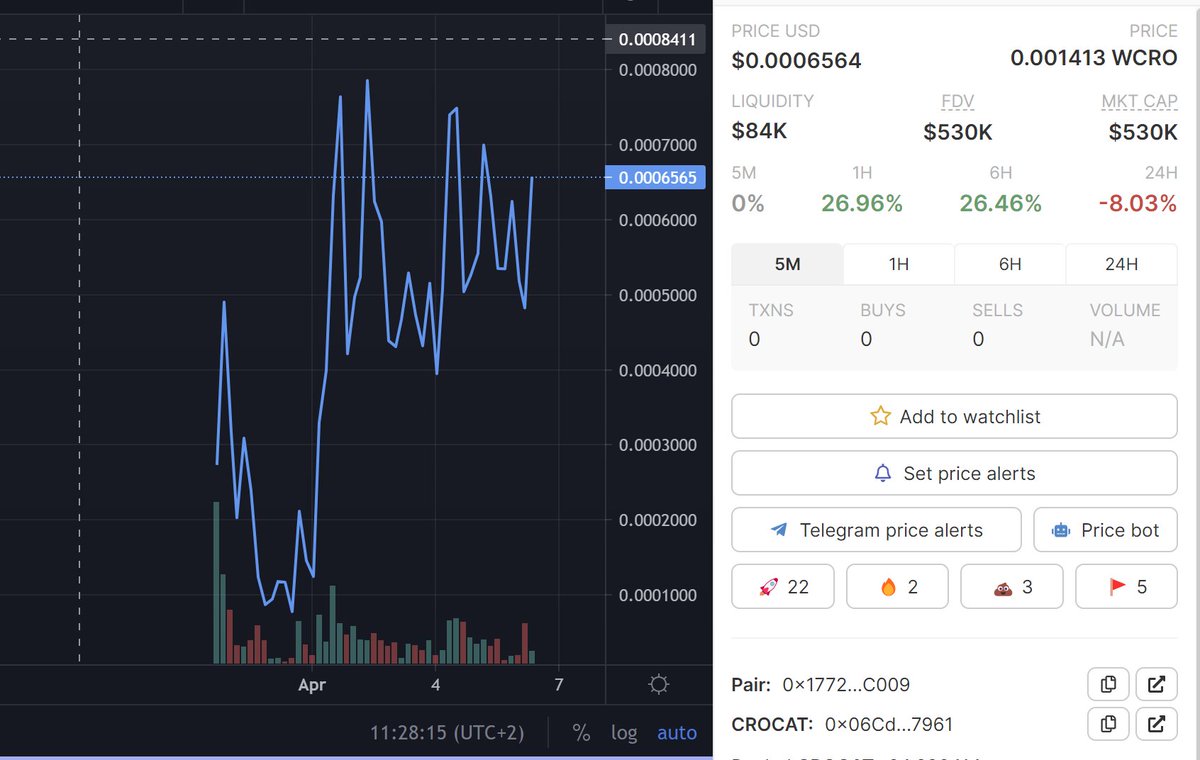Viewport: 1200px width, 760px height.
Task: Click the Apr date axis label
Action: 313,685
